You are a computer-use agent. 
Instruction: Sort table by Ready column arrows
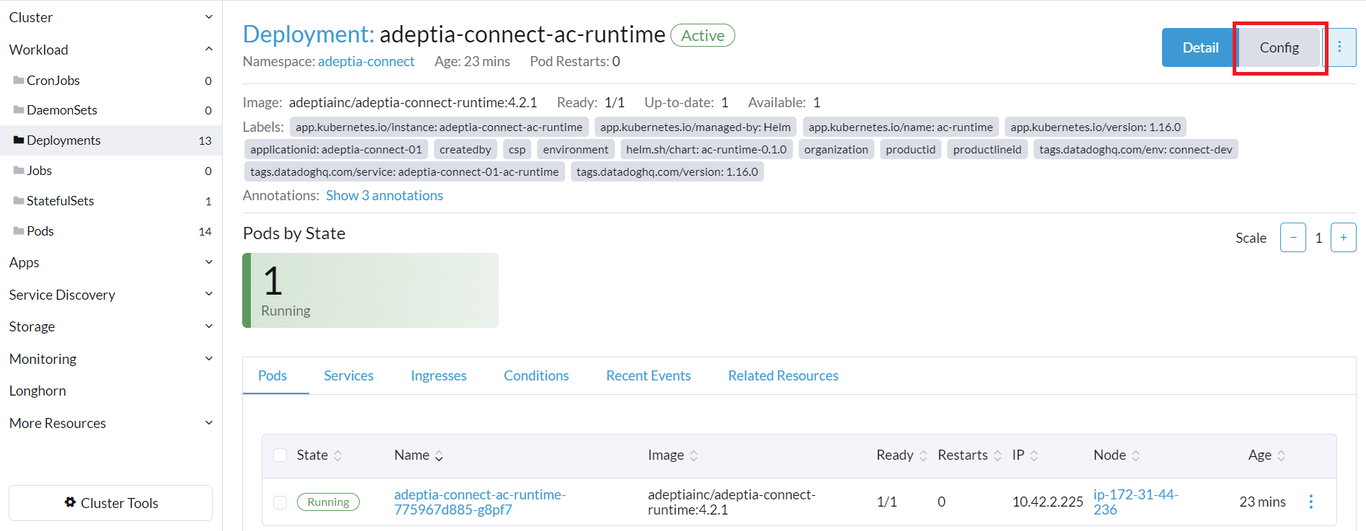(923, 455)
